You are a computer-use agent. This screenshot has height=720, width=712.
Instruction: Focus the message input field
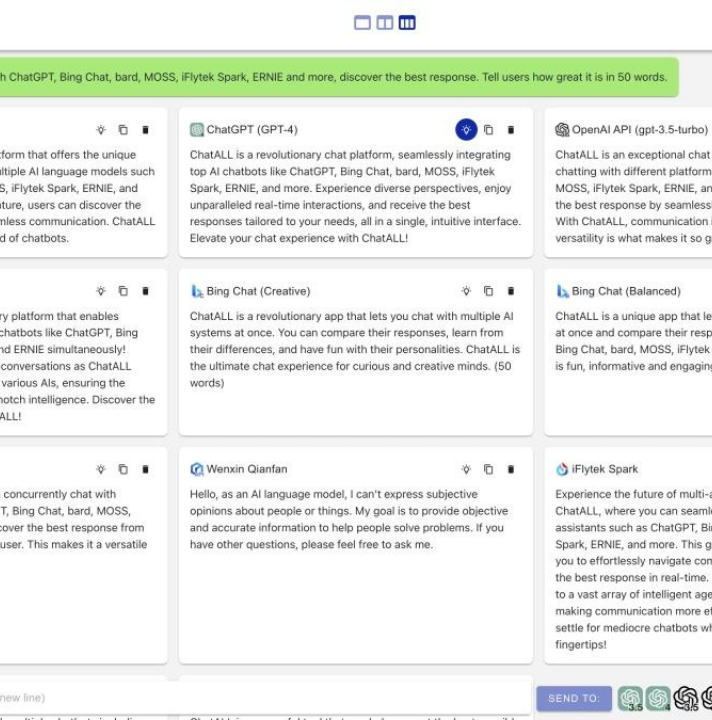pyautogui.click(x=265, y=698)
